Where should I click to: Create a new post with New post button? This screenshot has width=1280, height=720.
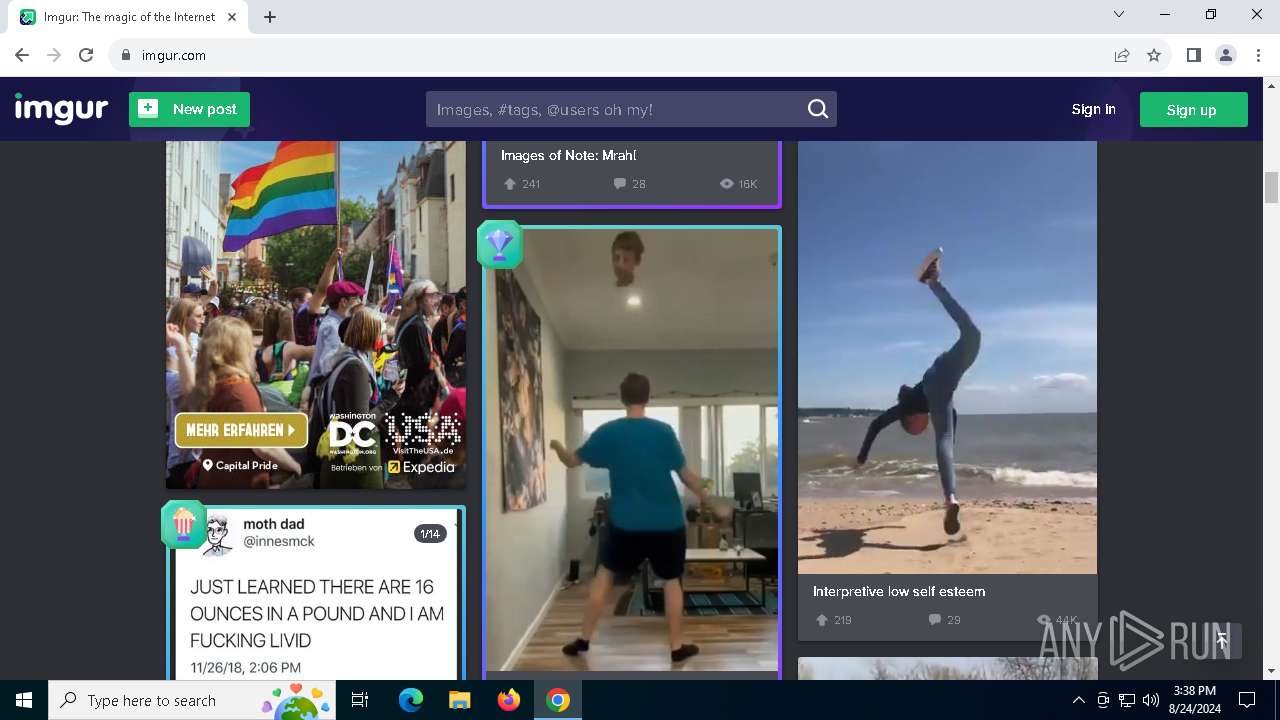point(189,109)
